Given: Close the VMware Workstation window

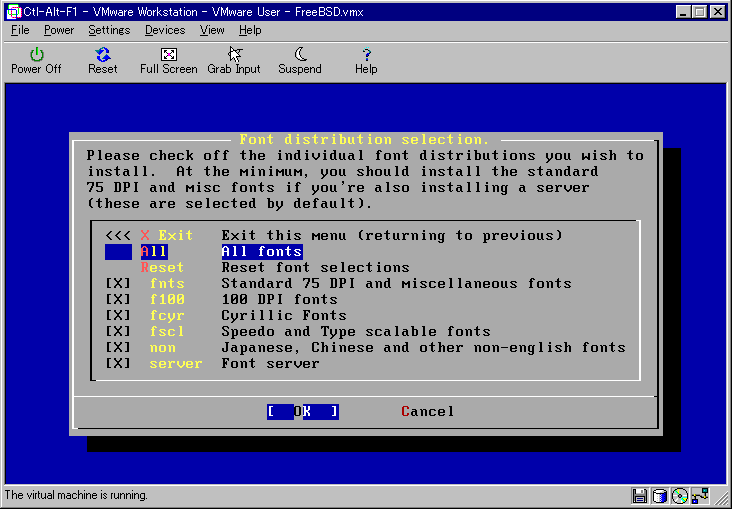Looking at the screenshot, I should (718, 12).
